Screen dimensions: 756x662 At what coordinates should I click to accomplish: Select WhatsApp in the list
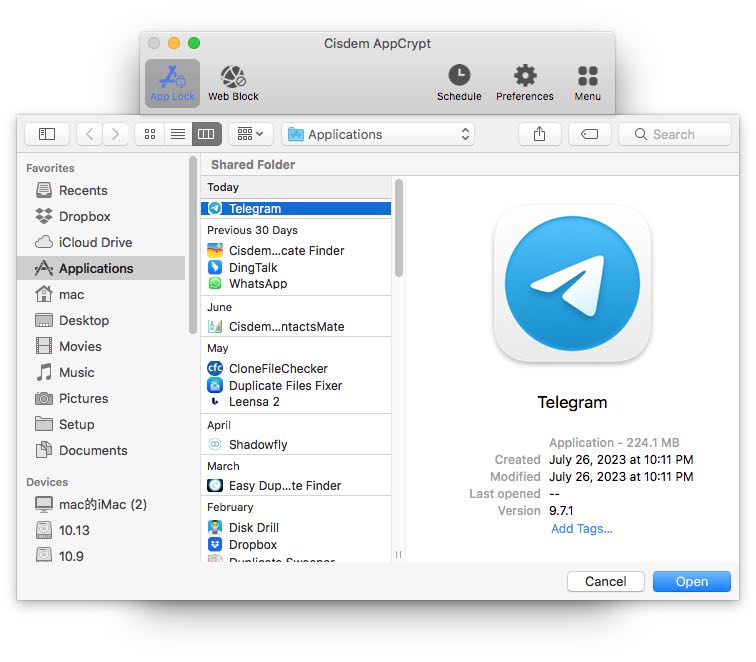[296, 284]
